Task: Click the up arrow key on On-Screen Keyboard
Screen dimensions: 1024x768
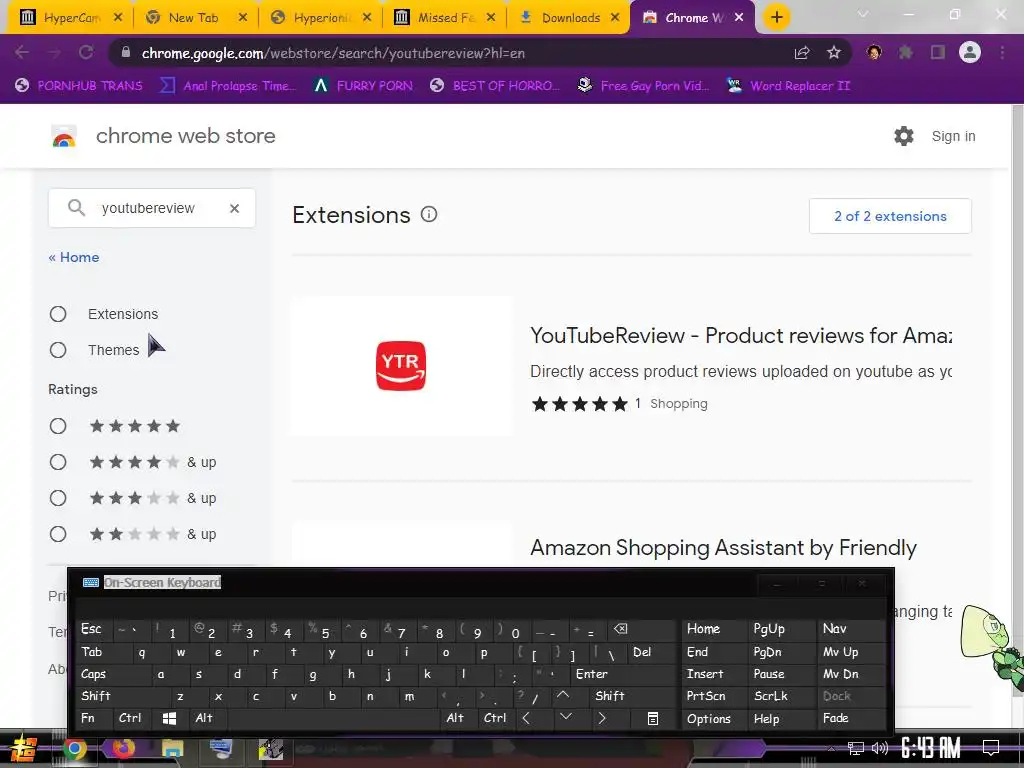Action: pyautogui.click(x=562, y=696)
